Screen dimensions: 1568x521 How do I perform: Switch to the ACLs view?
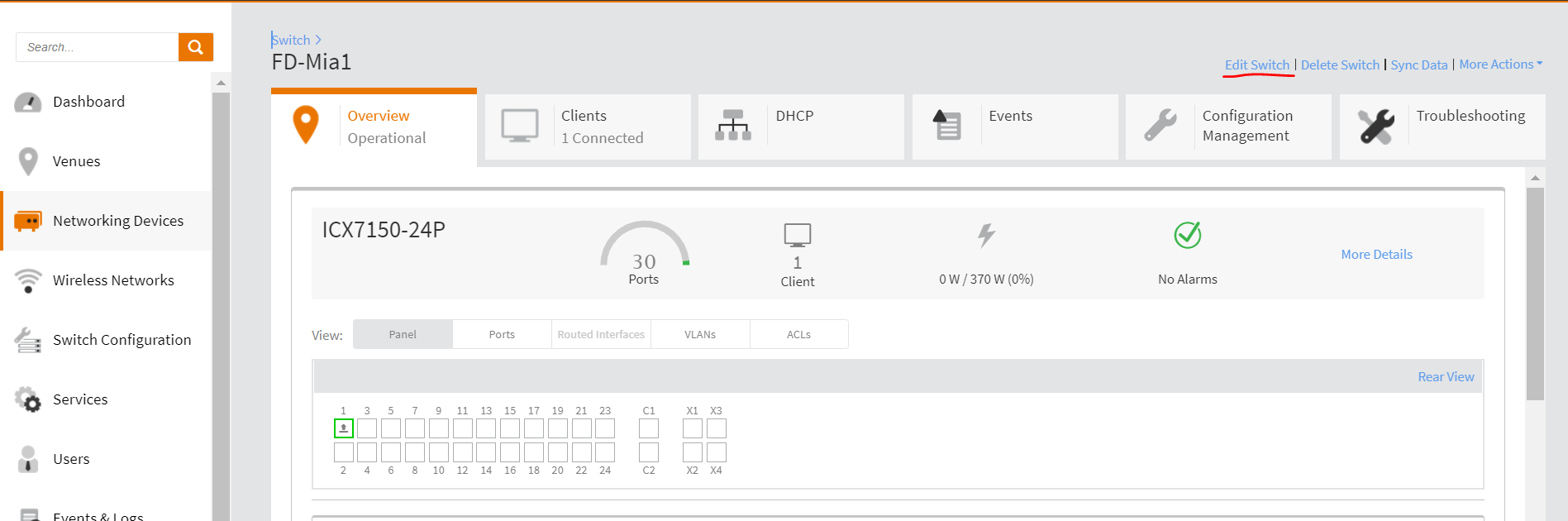coord(798,334)
